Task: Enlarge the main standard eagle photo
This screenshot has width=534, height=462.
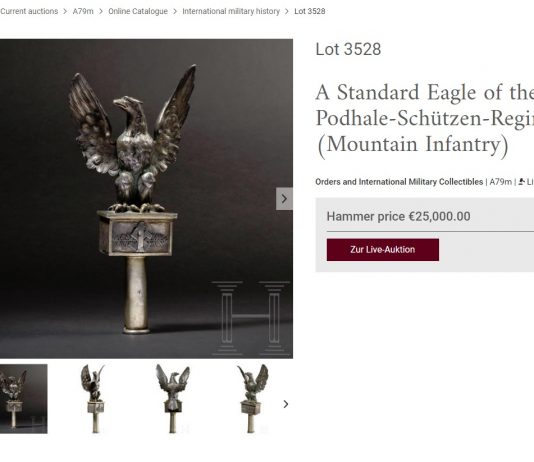Action: click(146, 198)
